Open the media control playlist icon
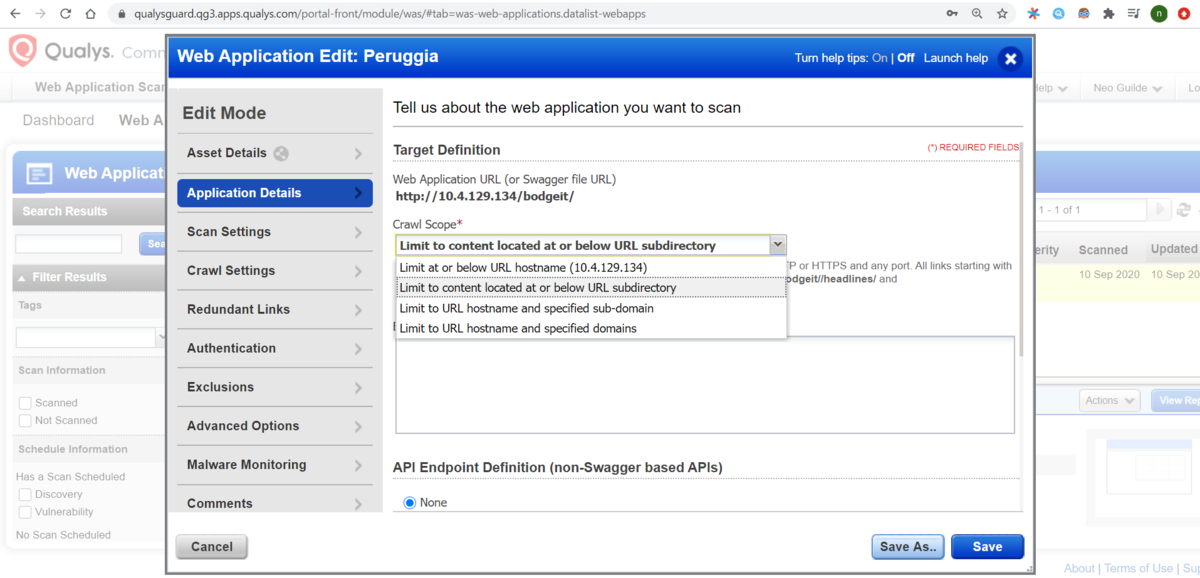 coord(1133,14)
